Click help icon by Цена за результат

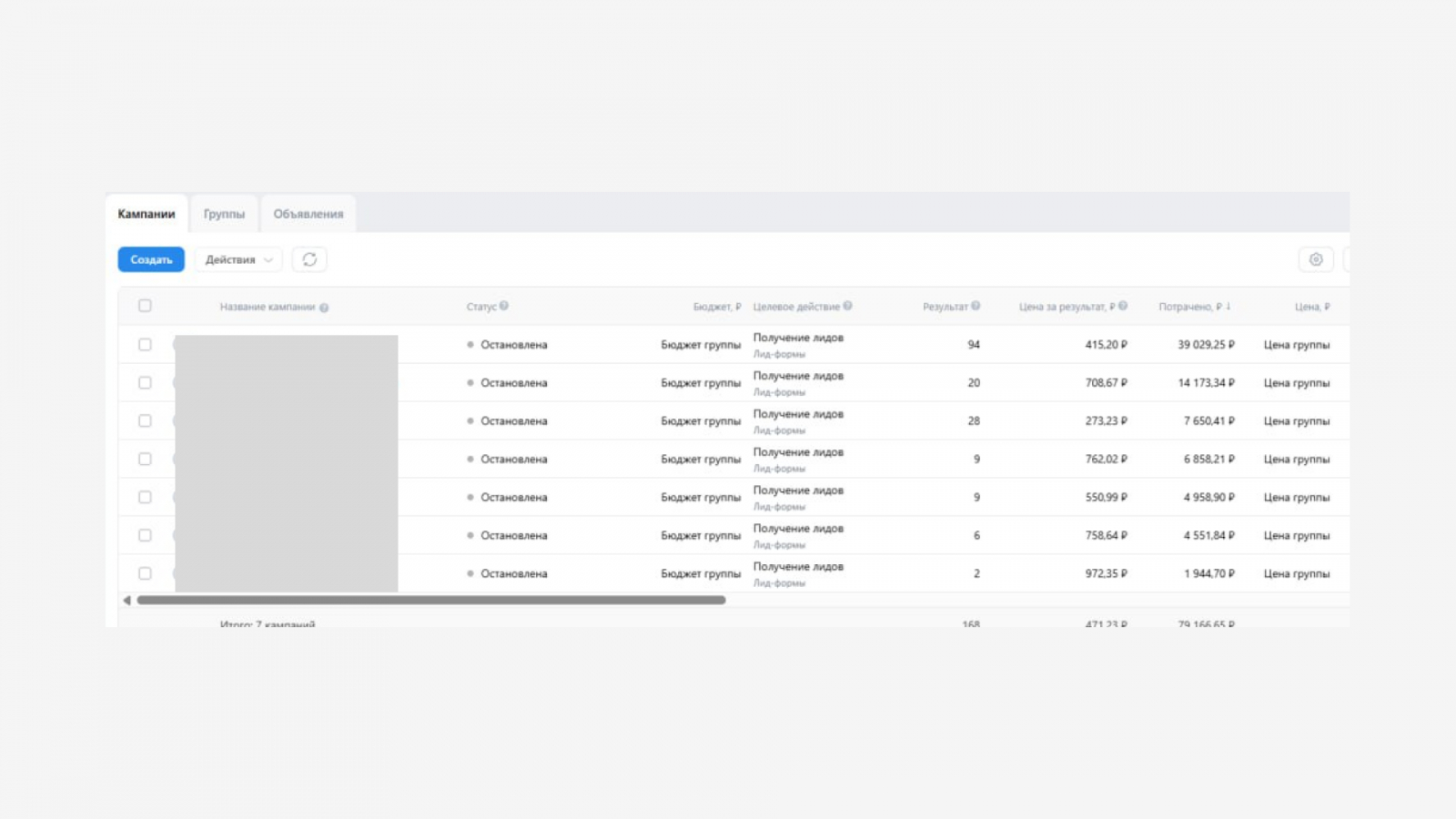pos(1123,306)
